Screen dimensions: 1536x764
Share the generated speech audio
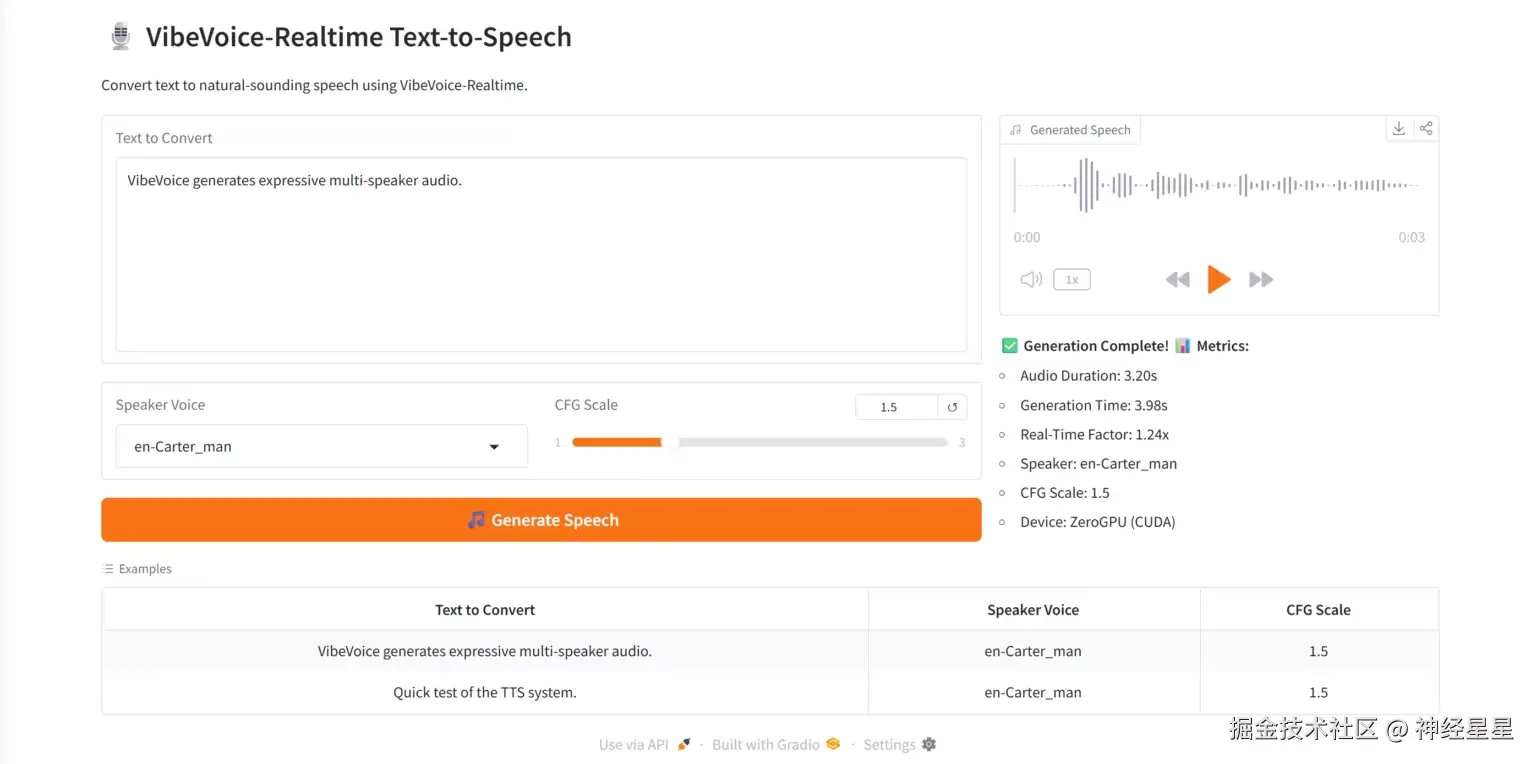point(1426,129)
